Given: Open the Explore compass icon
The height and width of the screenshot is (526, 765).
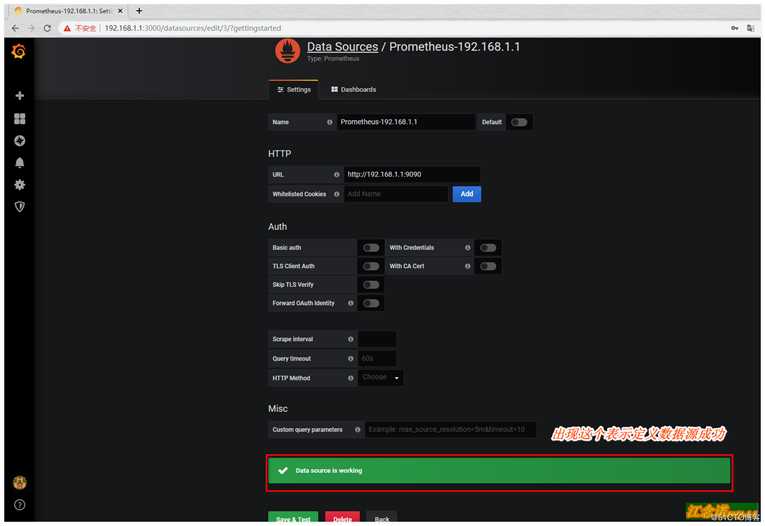Looking at the screenshot, I should (20, 141).
